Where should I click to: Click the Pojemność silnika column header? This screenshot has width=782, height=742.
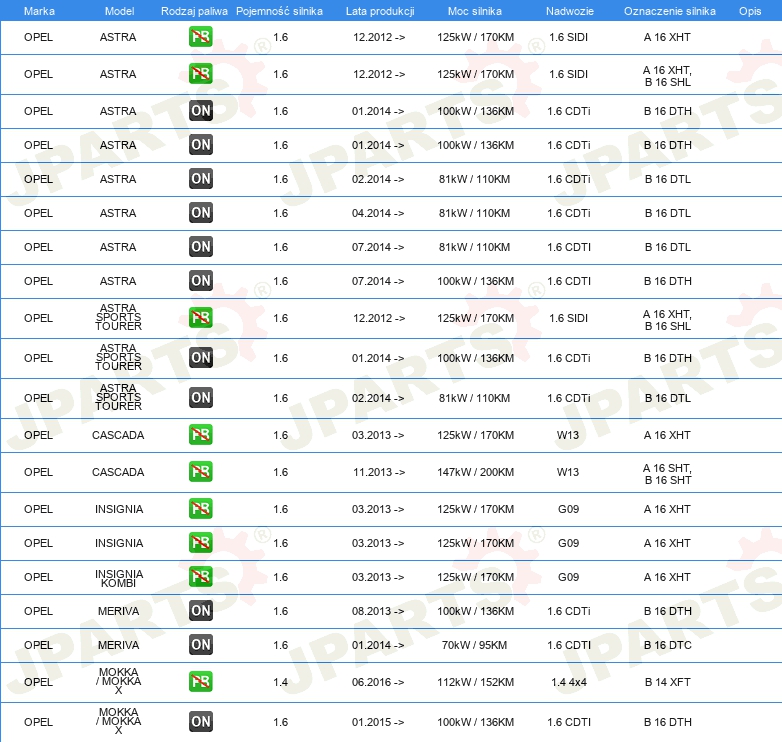click(279, 11)
